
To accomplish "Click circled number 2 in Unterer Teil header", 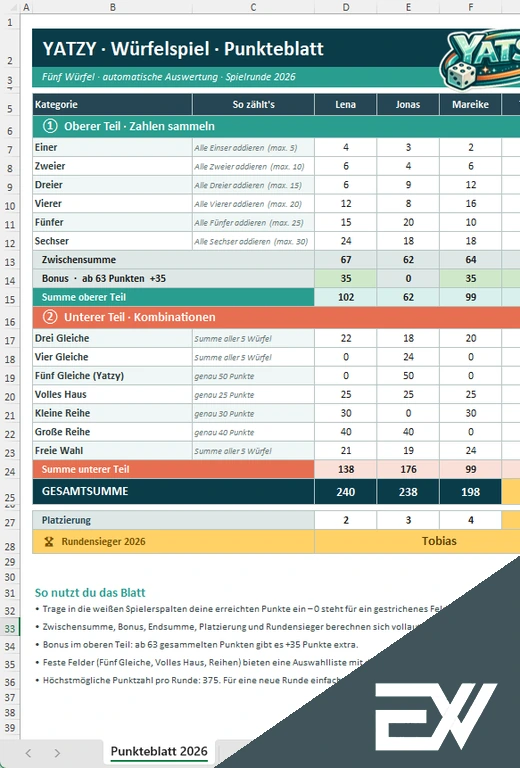I will [50, 317].
